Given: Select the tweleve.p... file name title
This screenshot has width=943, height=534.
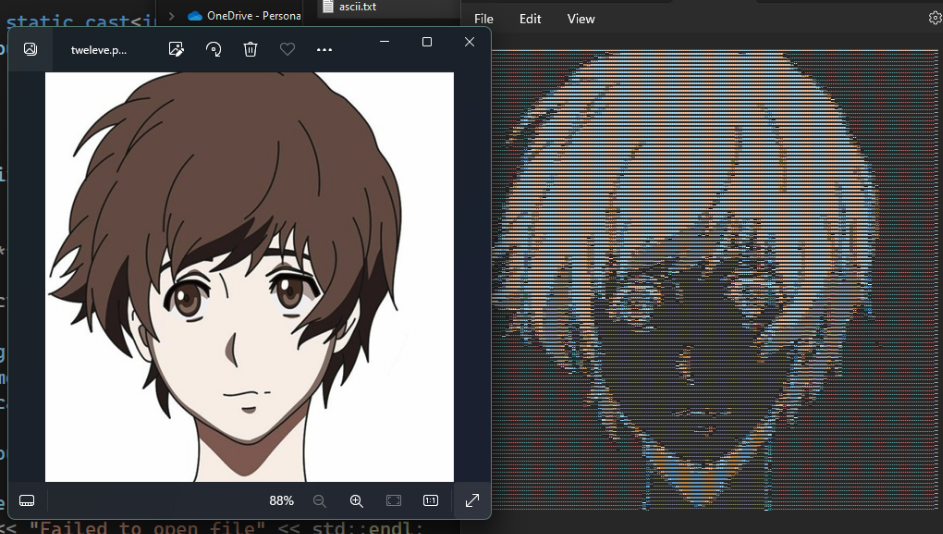Looking at the screenshot, I should 99,50.
